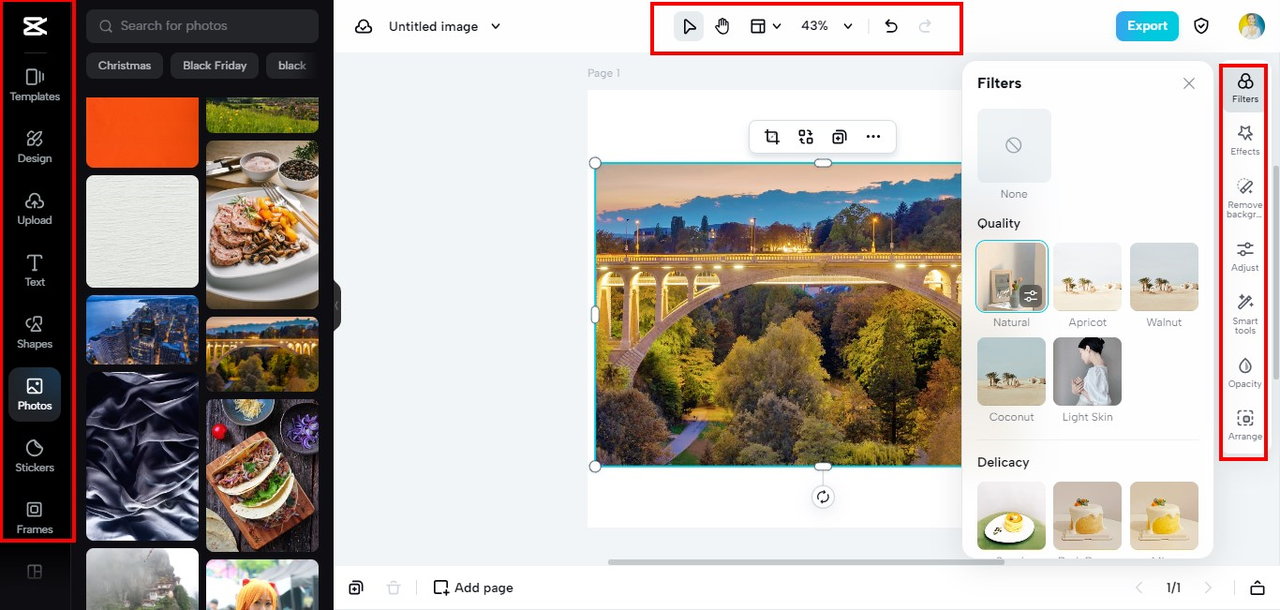Apply the Walnut filter

point(1164,276)
